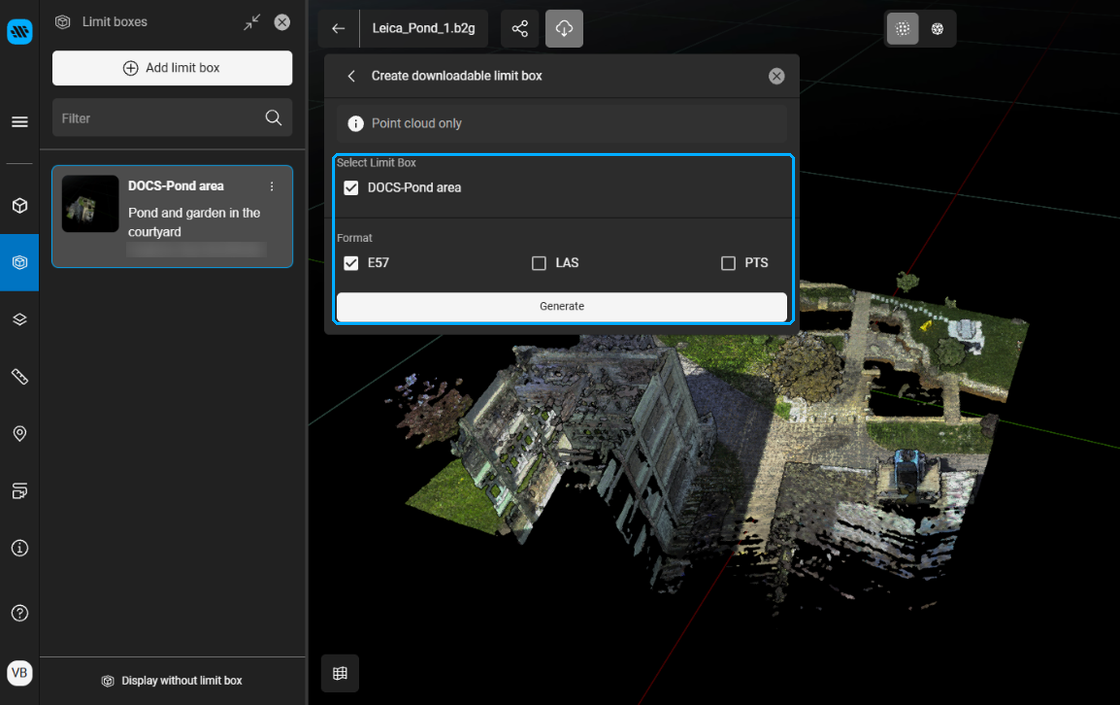Select the point cloud view mode icon
Screen dimensions: 1120x705
coord(903,29)
